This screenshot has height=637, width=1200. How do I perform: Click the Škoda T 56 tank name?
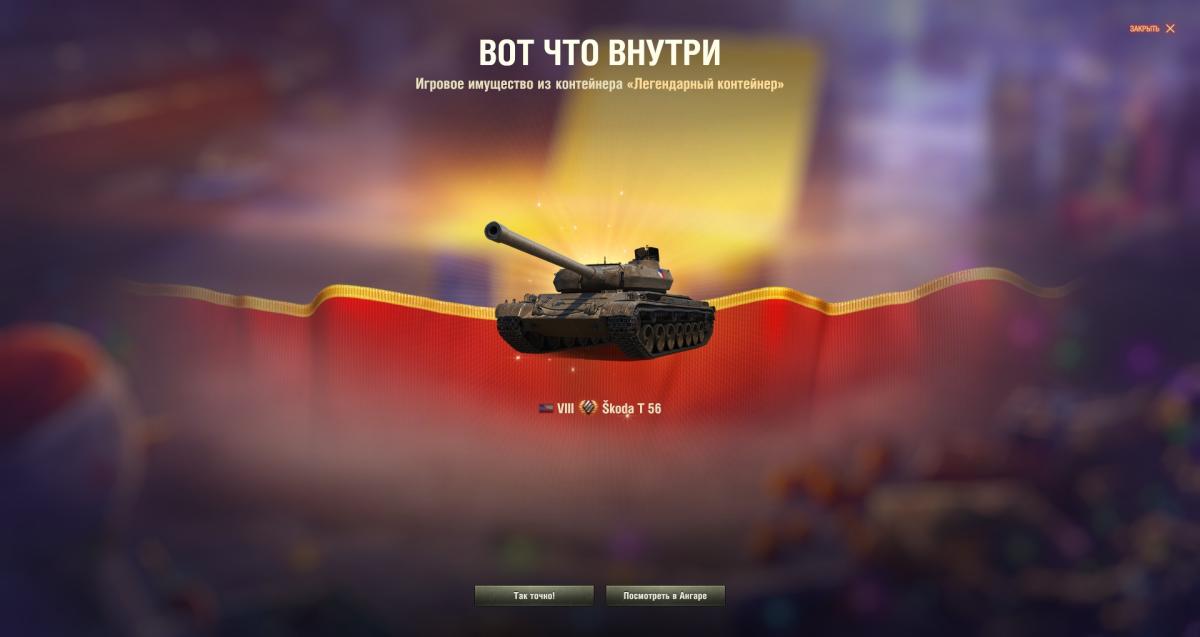tap(631, 408)
